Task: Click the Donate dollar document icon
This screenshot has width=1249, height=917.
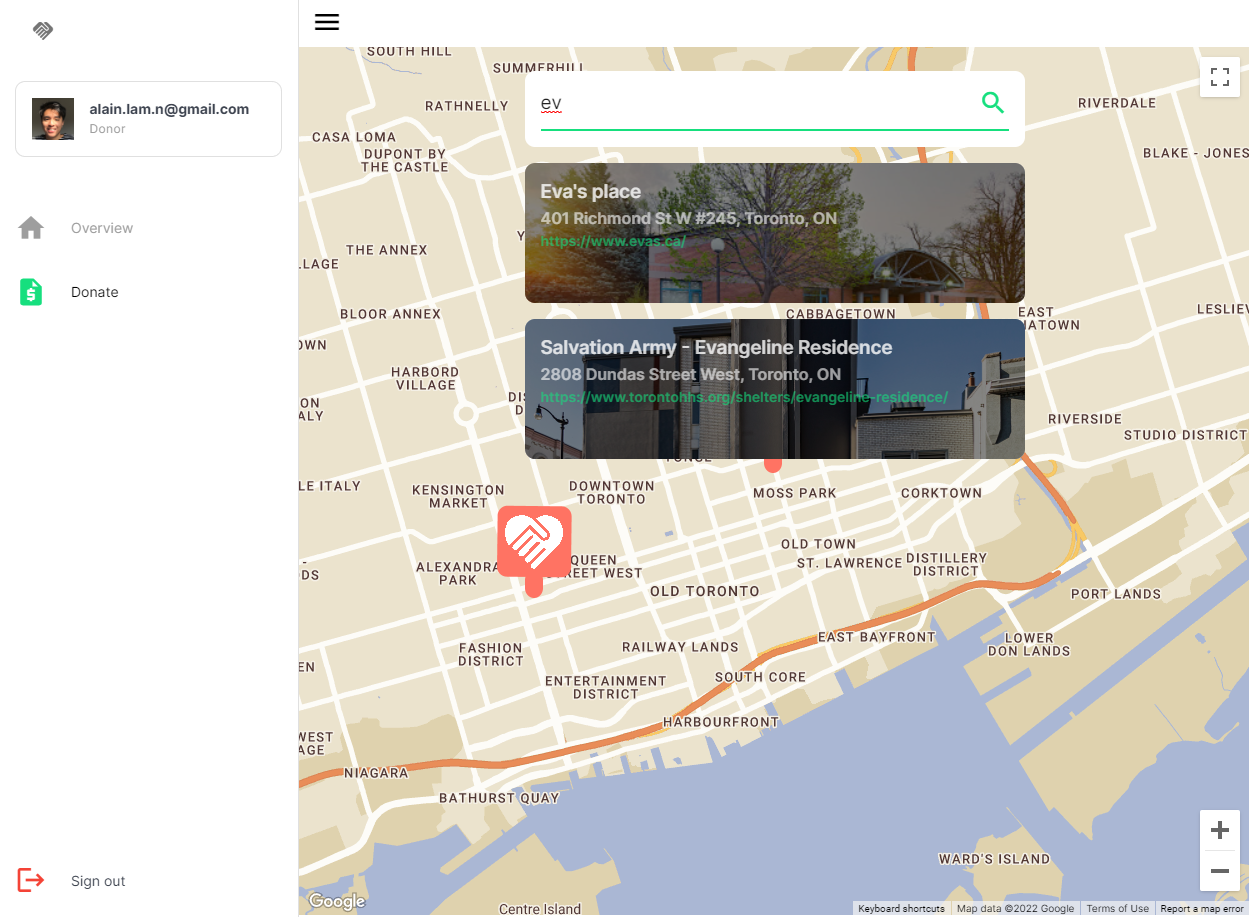Action: [x=31, y=292]
